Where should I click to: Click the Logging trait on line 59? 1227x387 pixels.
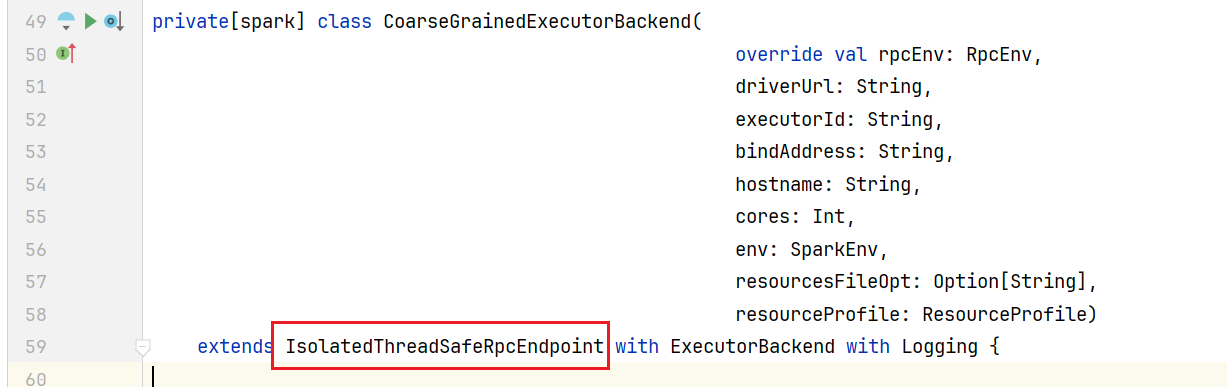[x=941, y=347]
